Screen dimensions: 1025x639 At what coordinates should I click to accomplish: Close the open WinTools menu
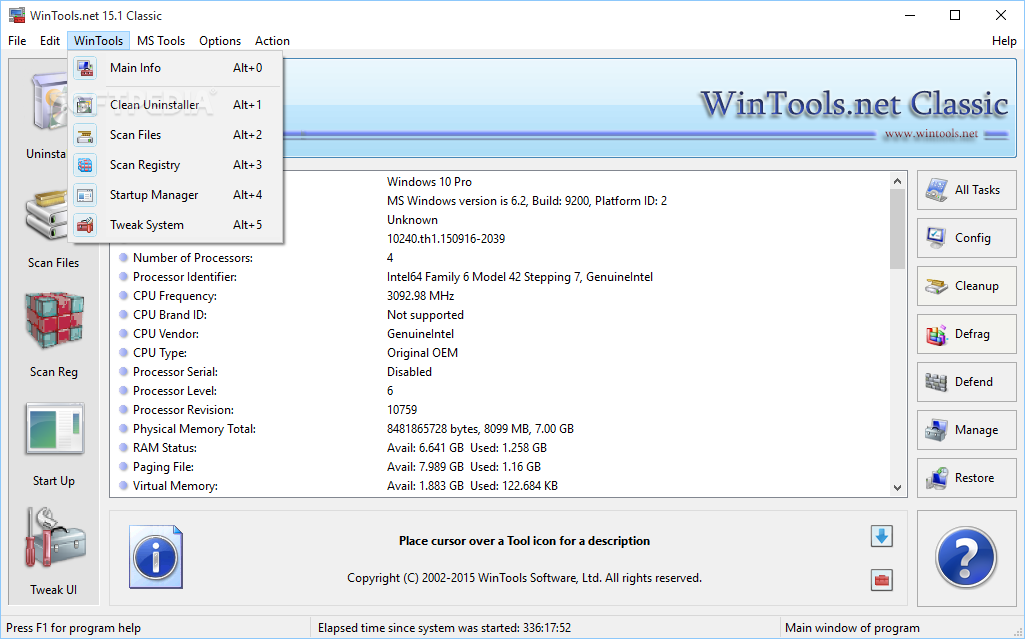pos(98,41)
